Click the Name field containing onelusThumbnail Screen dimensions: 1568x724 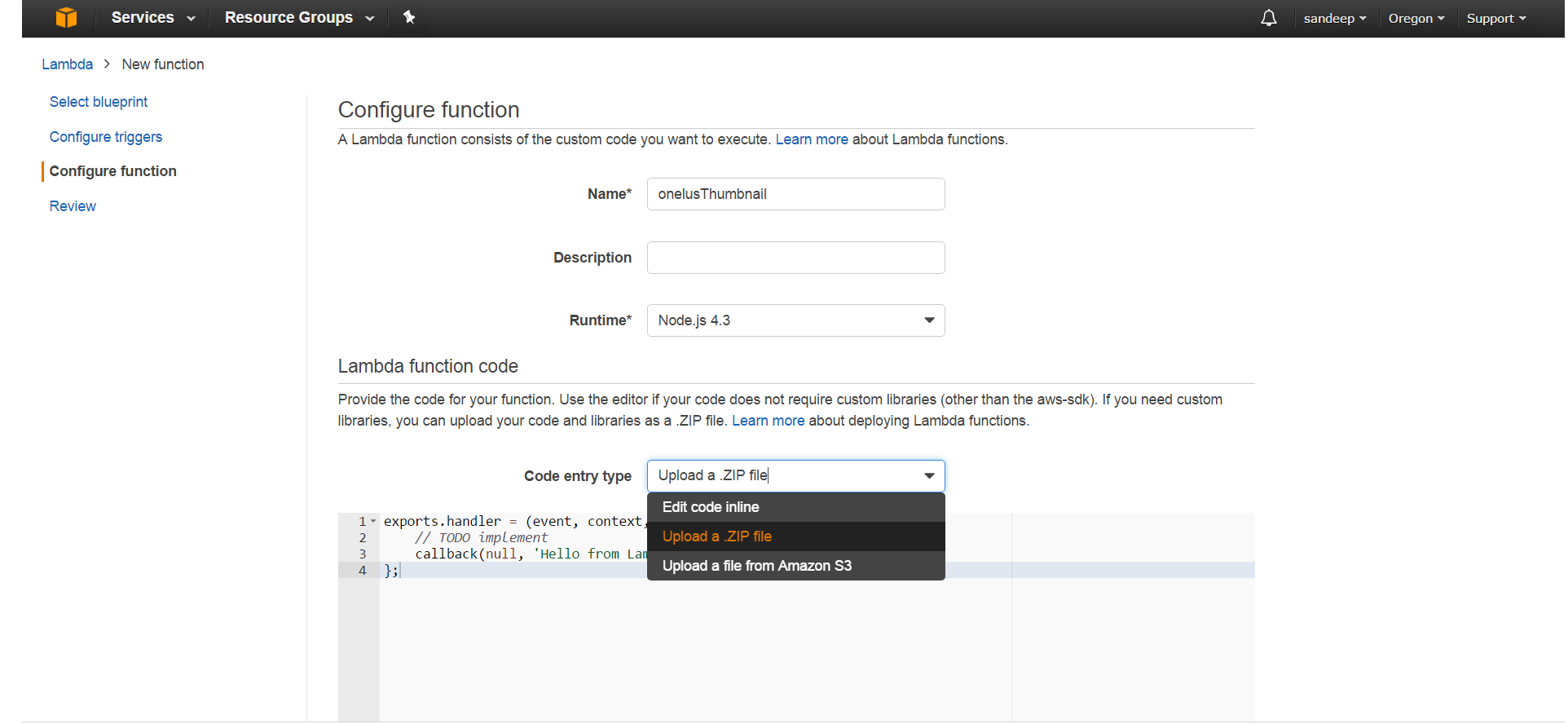point(795,194)
